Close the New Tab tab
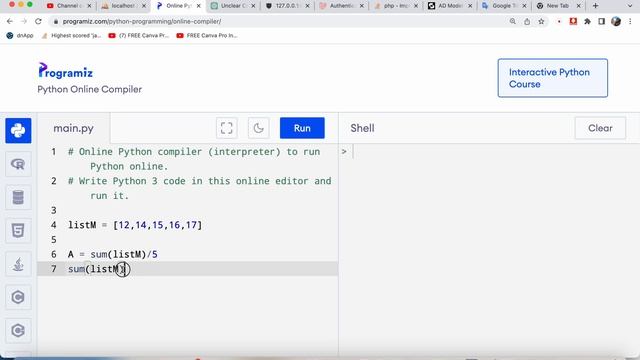The image size is (640, 360). coord(578,6)
